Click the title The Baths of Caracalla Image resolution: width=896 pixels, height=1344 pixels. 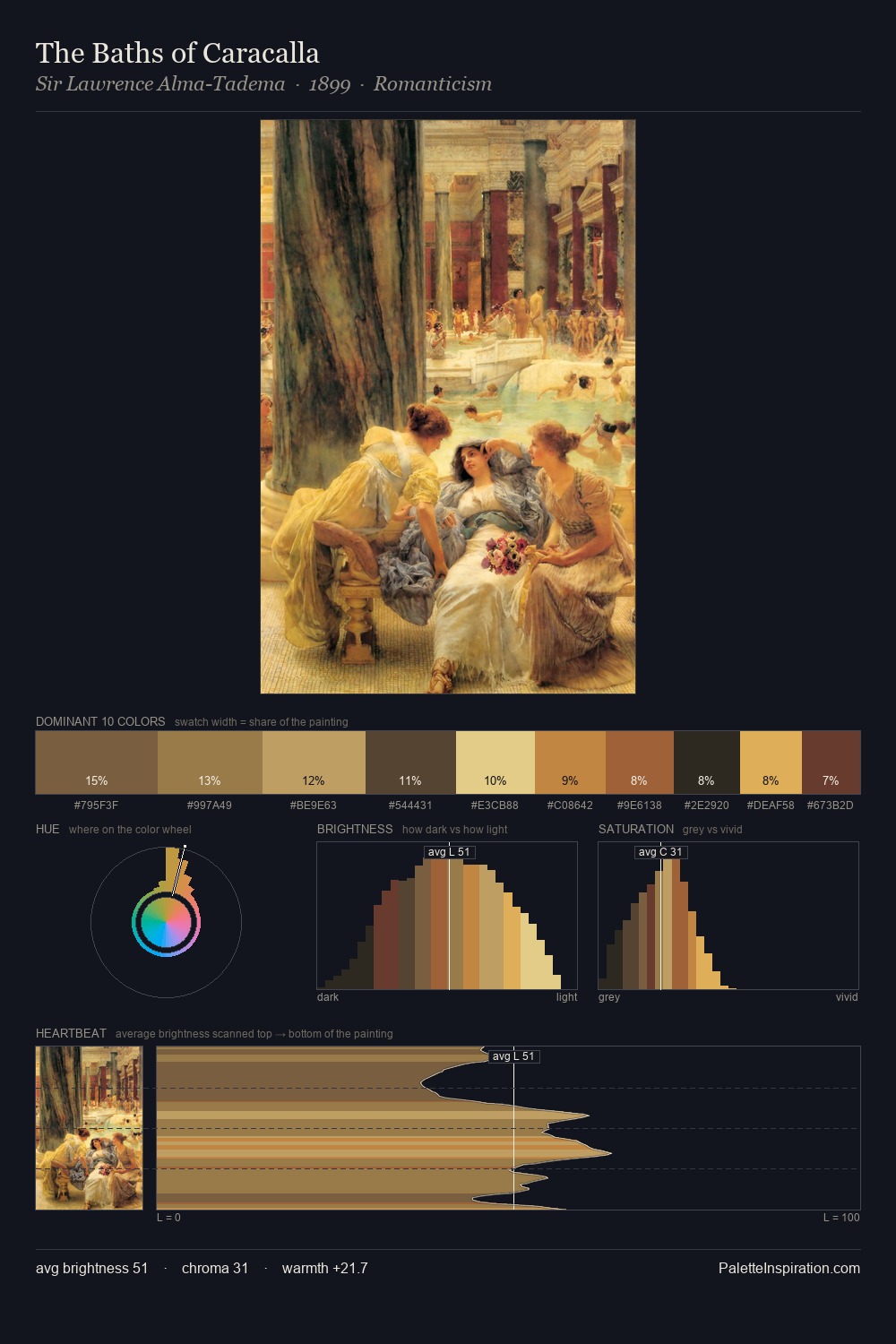coord(177,53)
